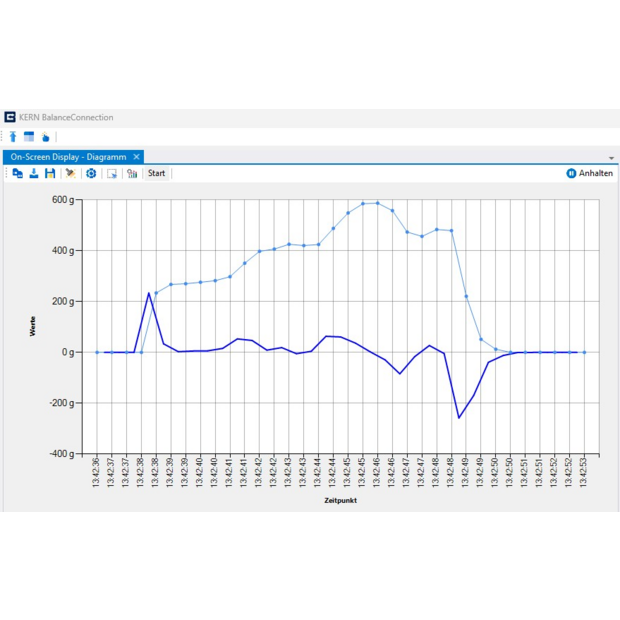
Task: Click the dark blue line minimum near -200 g
Action: pyautogui.click(x=459, y=417)
